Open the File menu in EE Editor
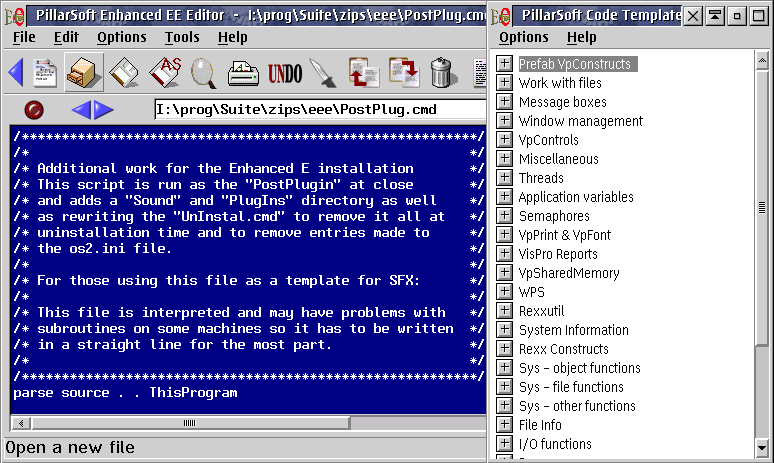 pos(24,38)
